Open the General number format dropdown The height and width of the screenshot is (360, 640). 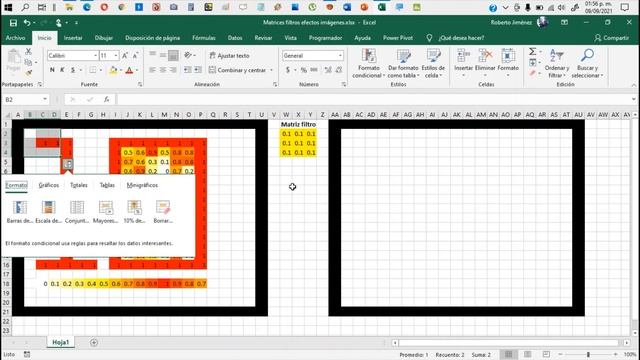point(340,56)
